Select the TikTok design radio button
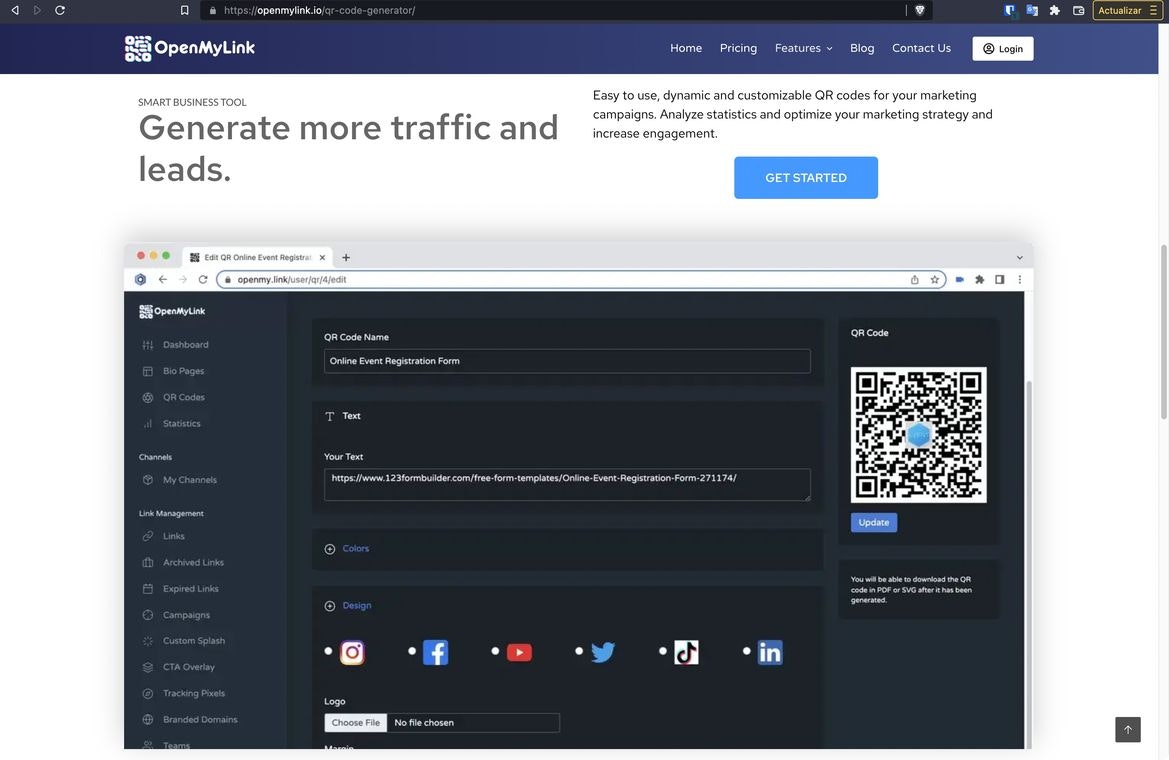 [x=663, y=651]
